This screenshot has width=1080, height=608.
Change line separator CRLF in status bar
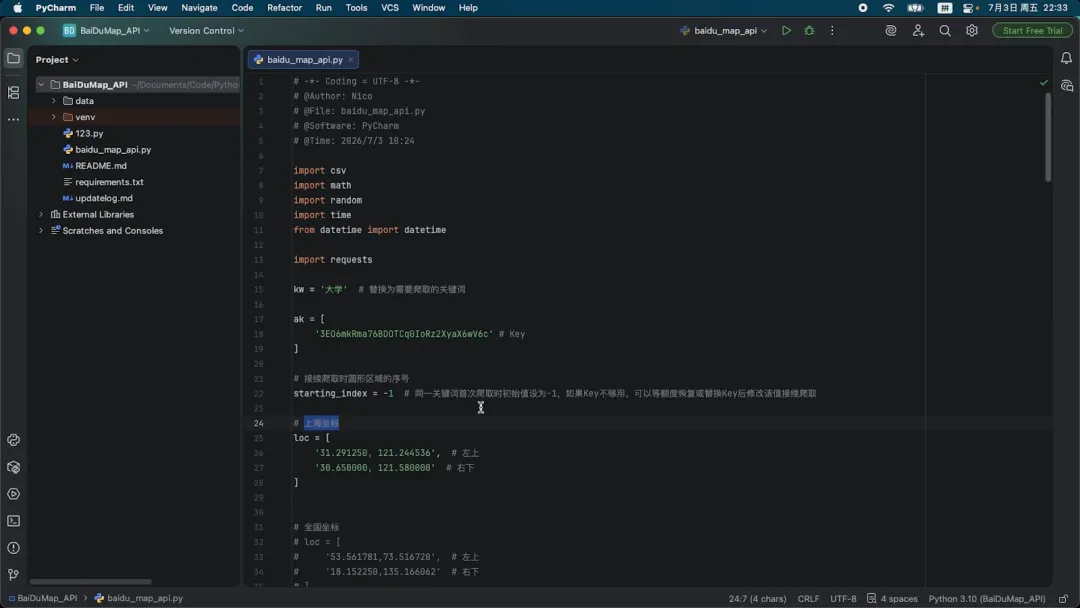coord(808,599)
